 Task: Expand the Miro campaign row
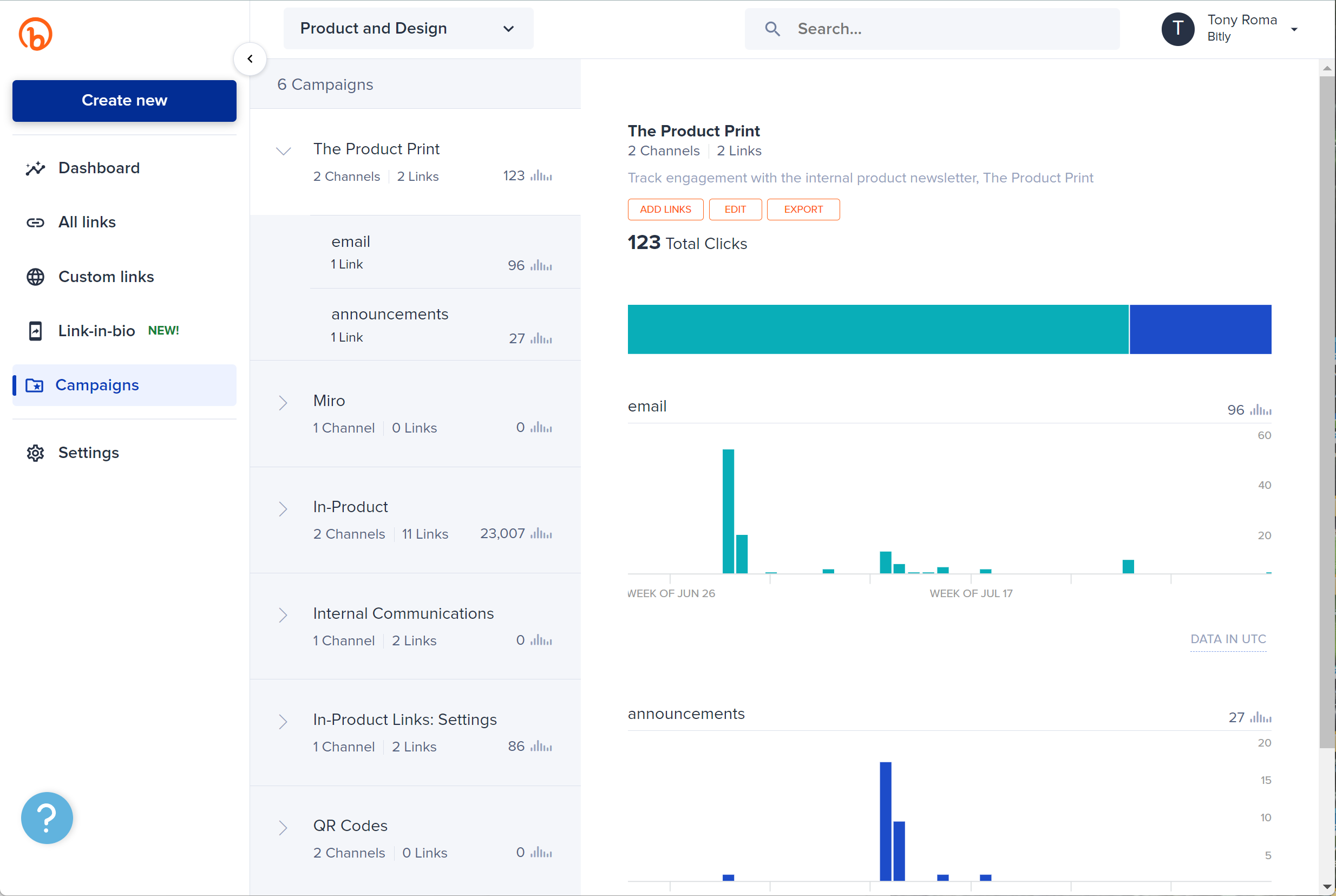click(283, 401)
